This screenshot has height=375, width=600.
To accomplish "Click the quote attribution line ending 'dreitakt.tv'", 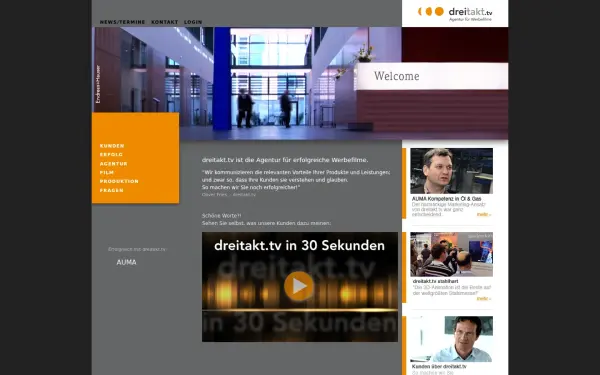I will (x=229, y=195).
